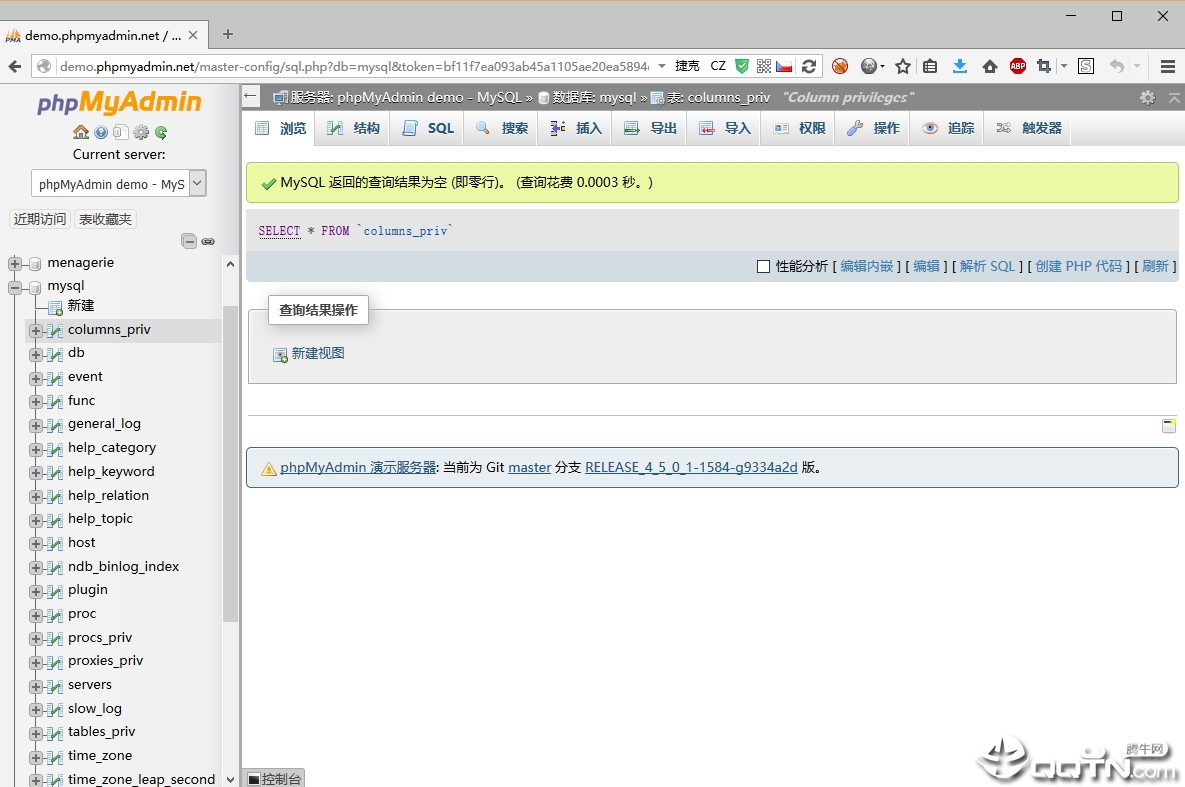Enable the 性能分析 checkbox
1185x787 pixels.
click(764, 267)
